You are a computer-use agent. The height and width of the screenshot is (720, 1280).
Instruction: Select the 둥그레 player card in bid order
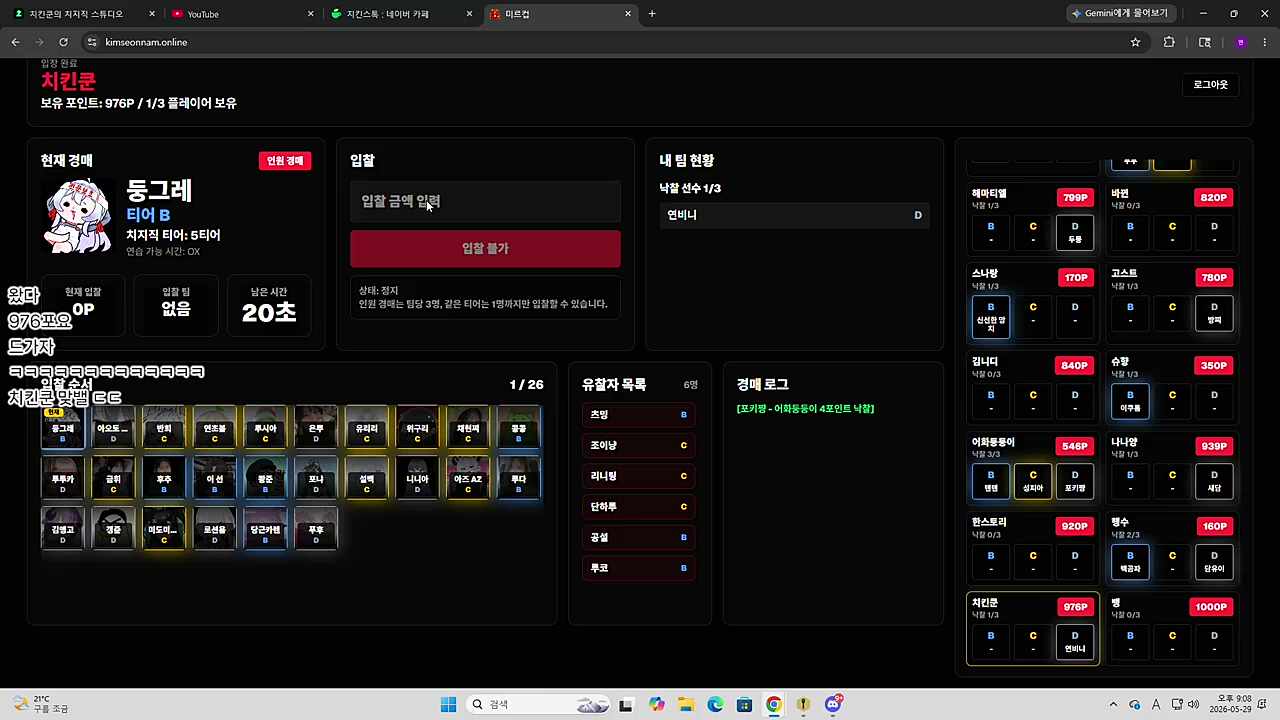(x=63, y=427)
